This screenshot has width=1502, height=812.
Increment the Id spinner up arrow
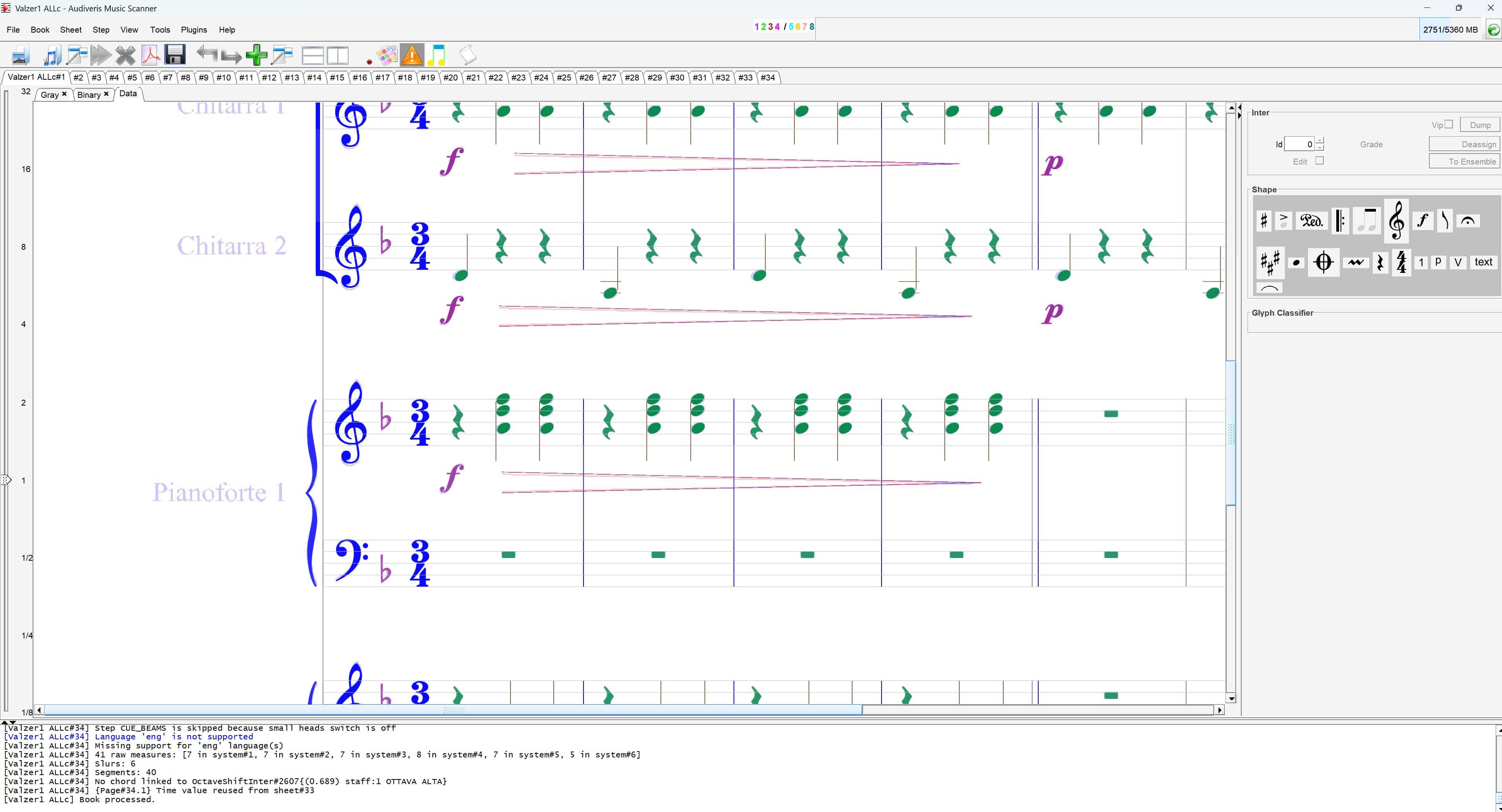(1320, 141)
